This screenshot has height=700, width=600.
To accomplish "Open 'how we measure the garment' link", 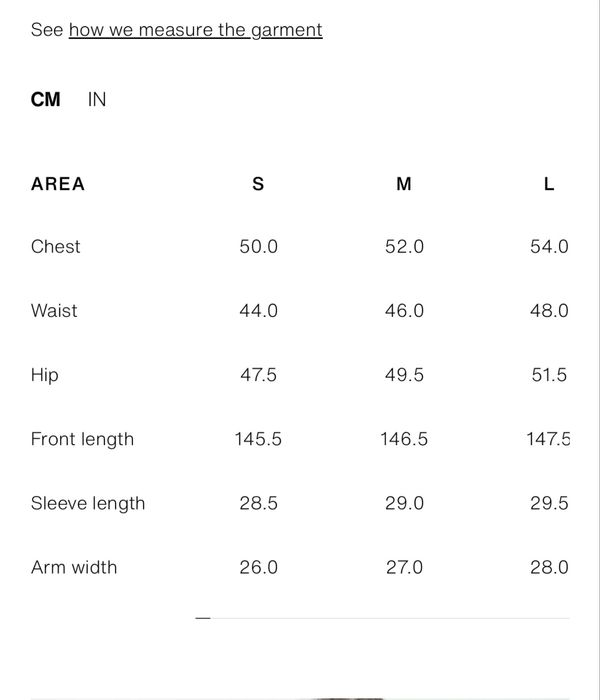I will [195, 30].
